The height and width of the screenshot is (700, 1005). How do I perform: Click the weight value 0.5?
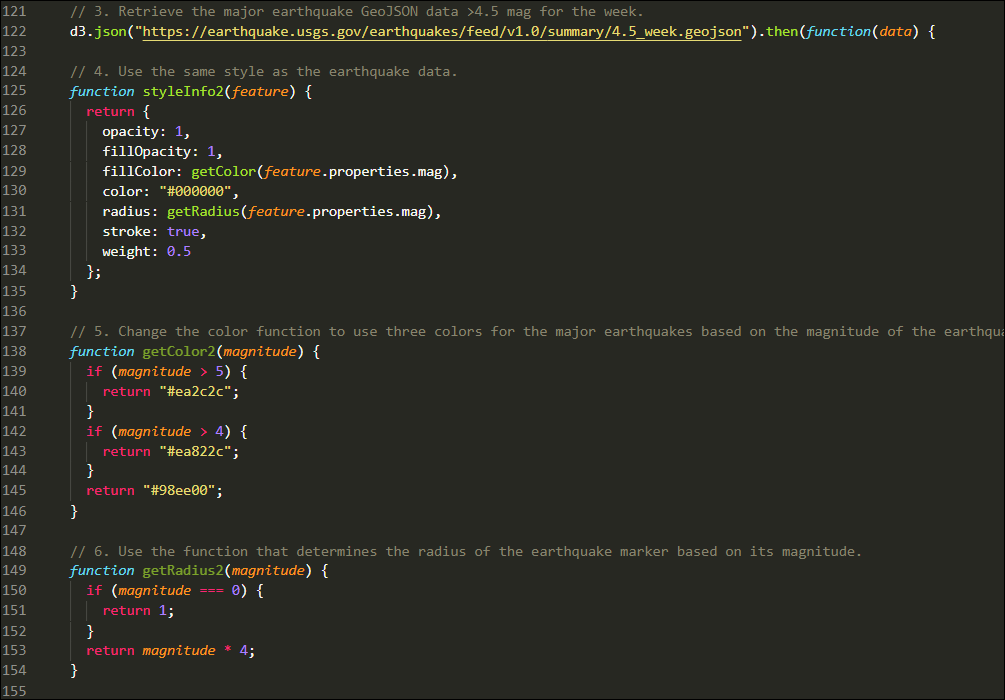click(178, 251)
